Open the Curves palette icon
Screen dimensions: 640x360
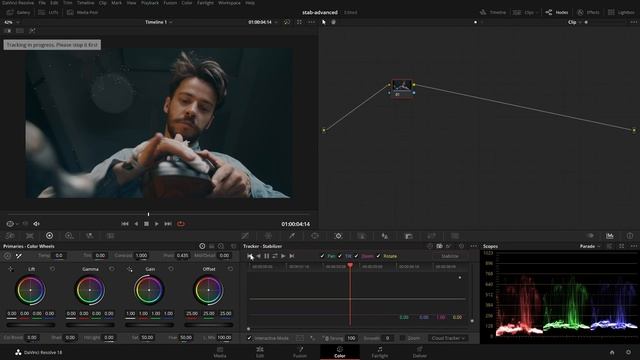coord(245,236)
